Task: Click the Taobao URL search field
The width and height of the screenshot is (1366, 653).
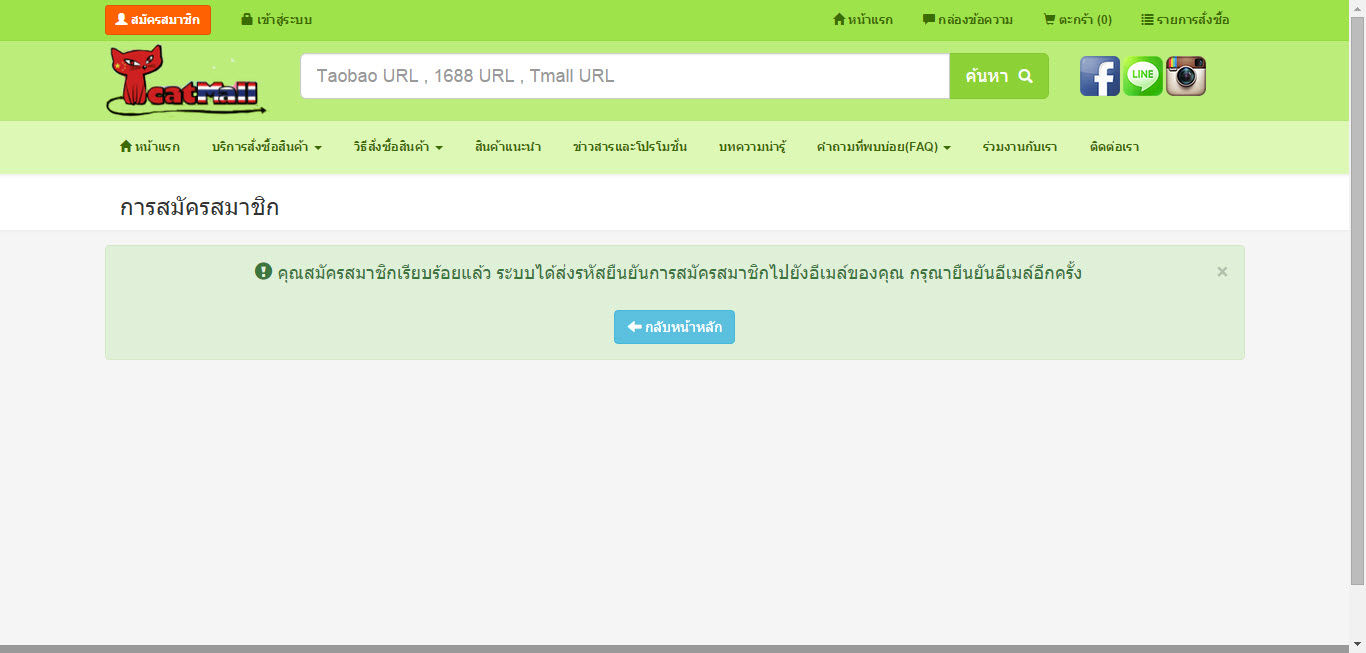Action: click(625, 76)
